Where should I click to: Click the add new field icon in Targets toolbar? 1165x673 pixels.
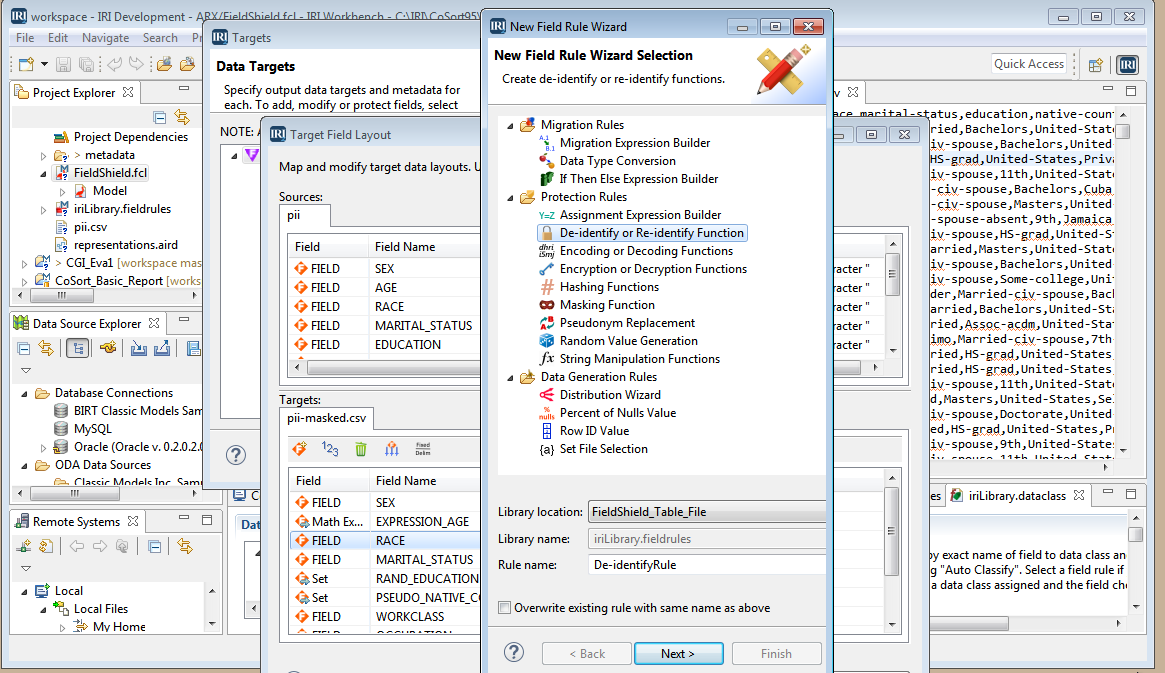tap(301, 450)
